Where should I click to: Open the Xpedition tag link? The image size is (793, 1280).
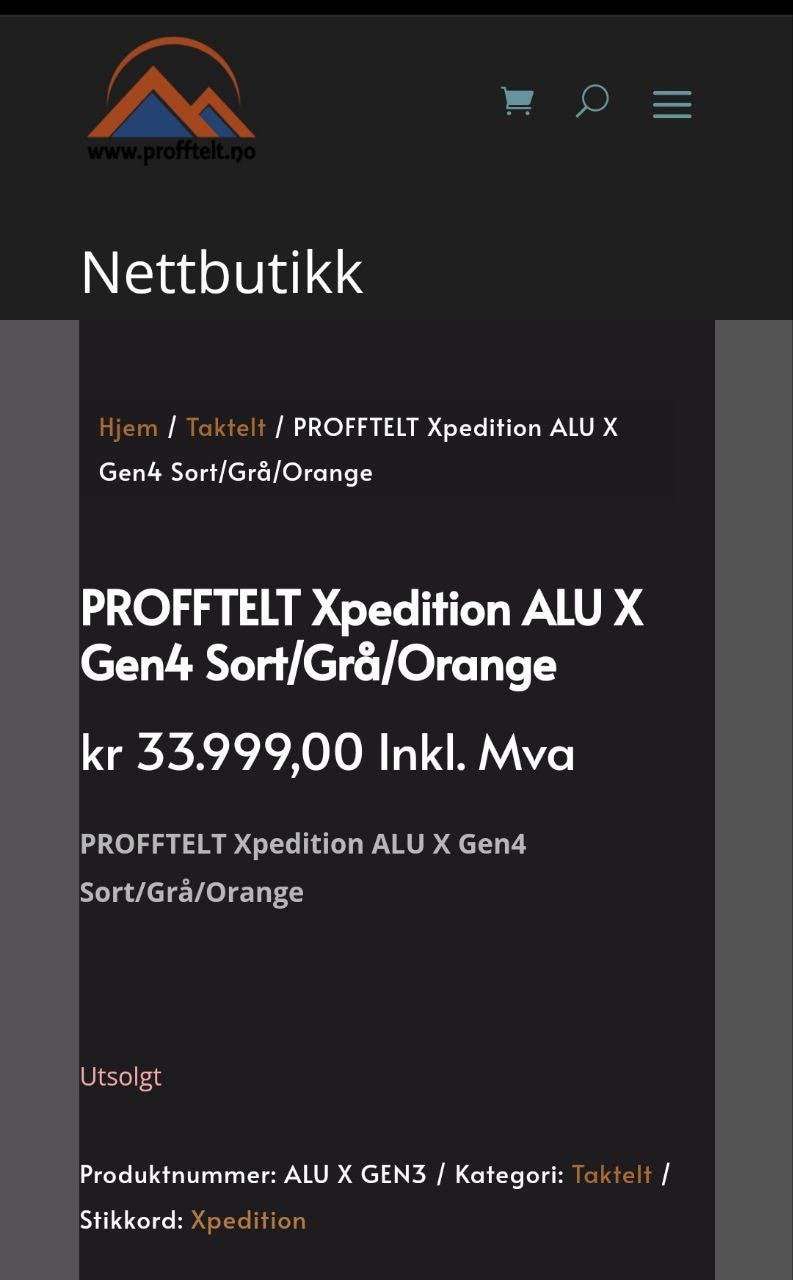248,1220
